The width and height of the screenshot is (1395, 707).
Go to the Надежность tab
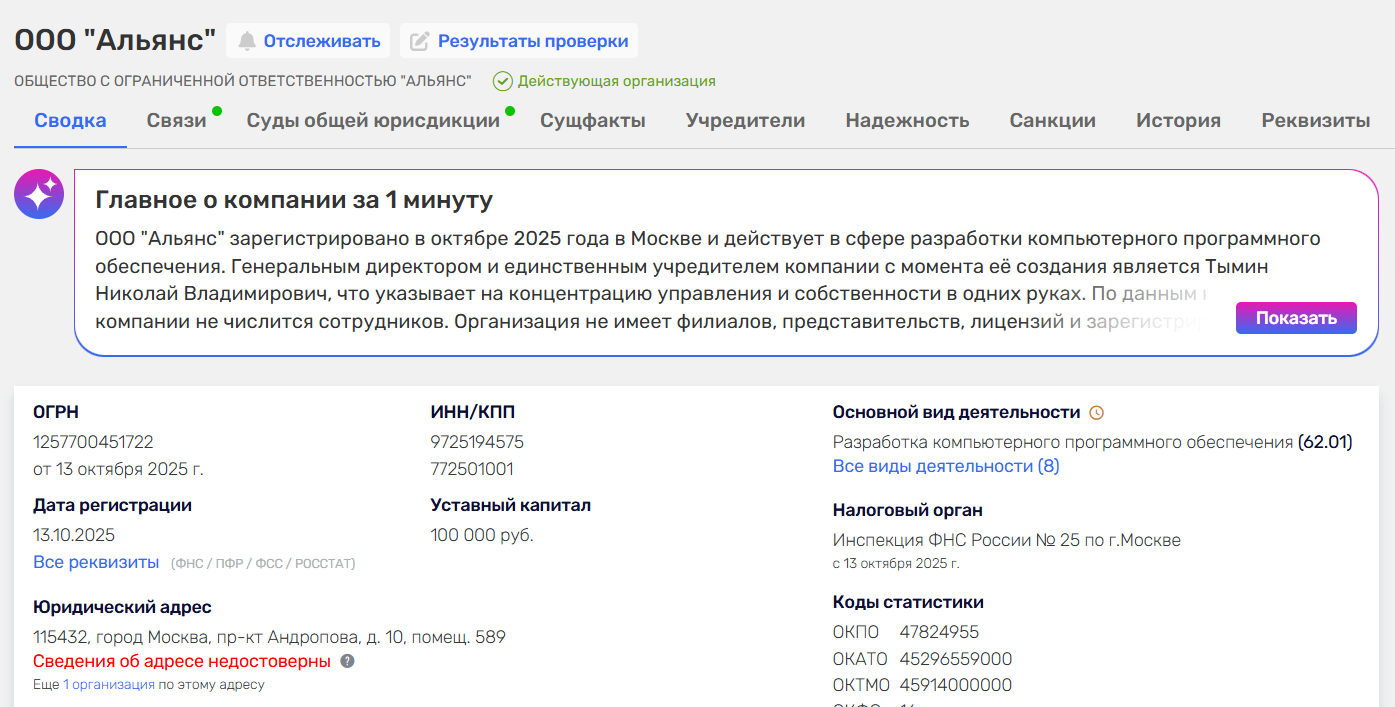907,121
